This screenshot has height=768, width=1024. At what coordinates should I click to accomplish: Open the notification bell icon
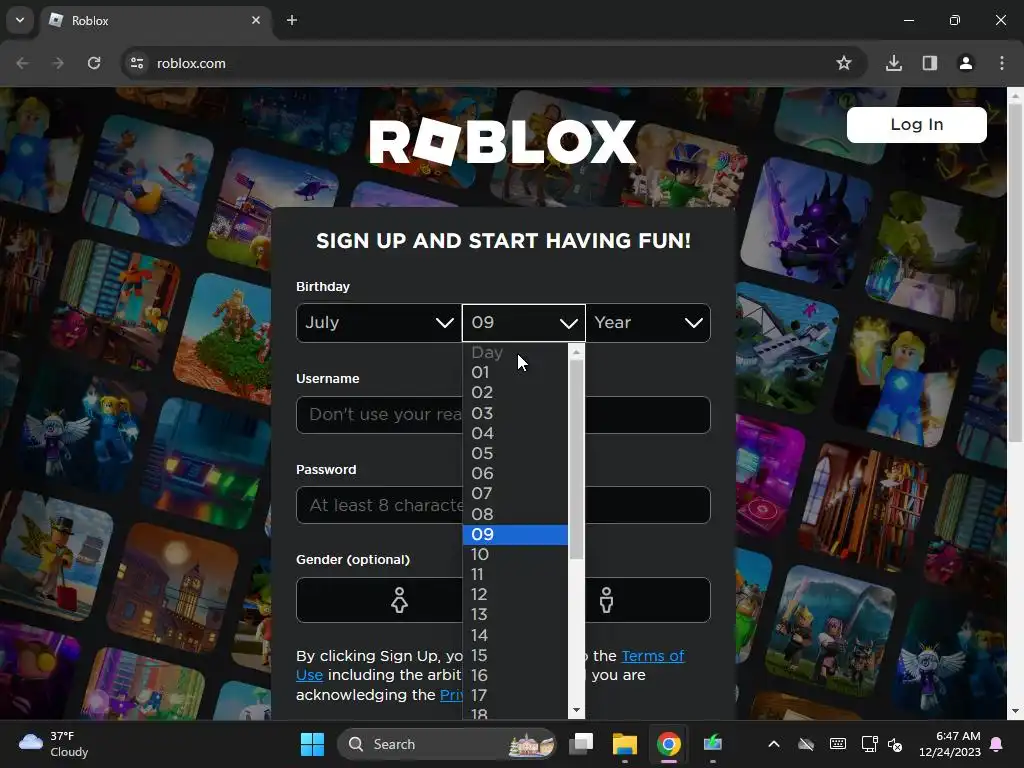pos(997,744)
